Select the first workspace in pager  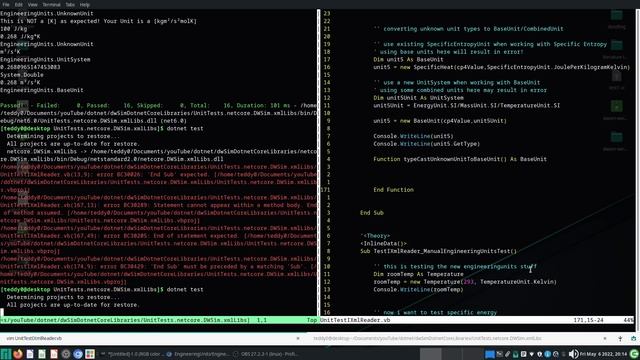click(431, 354)
